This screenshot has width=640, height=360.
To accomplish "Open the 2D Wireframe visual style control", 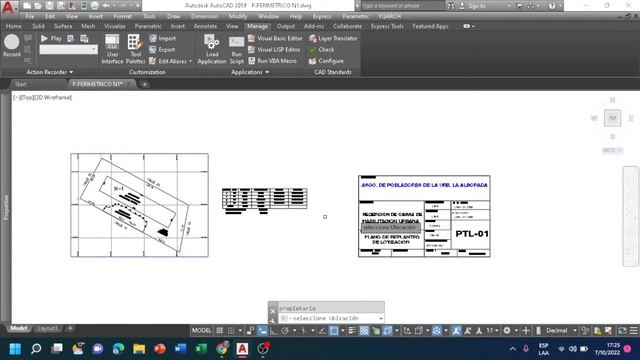I will pyautogui.click(x=52, y=97).
